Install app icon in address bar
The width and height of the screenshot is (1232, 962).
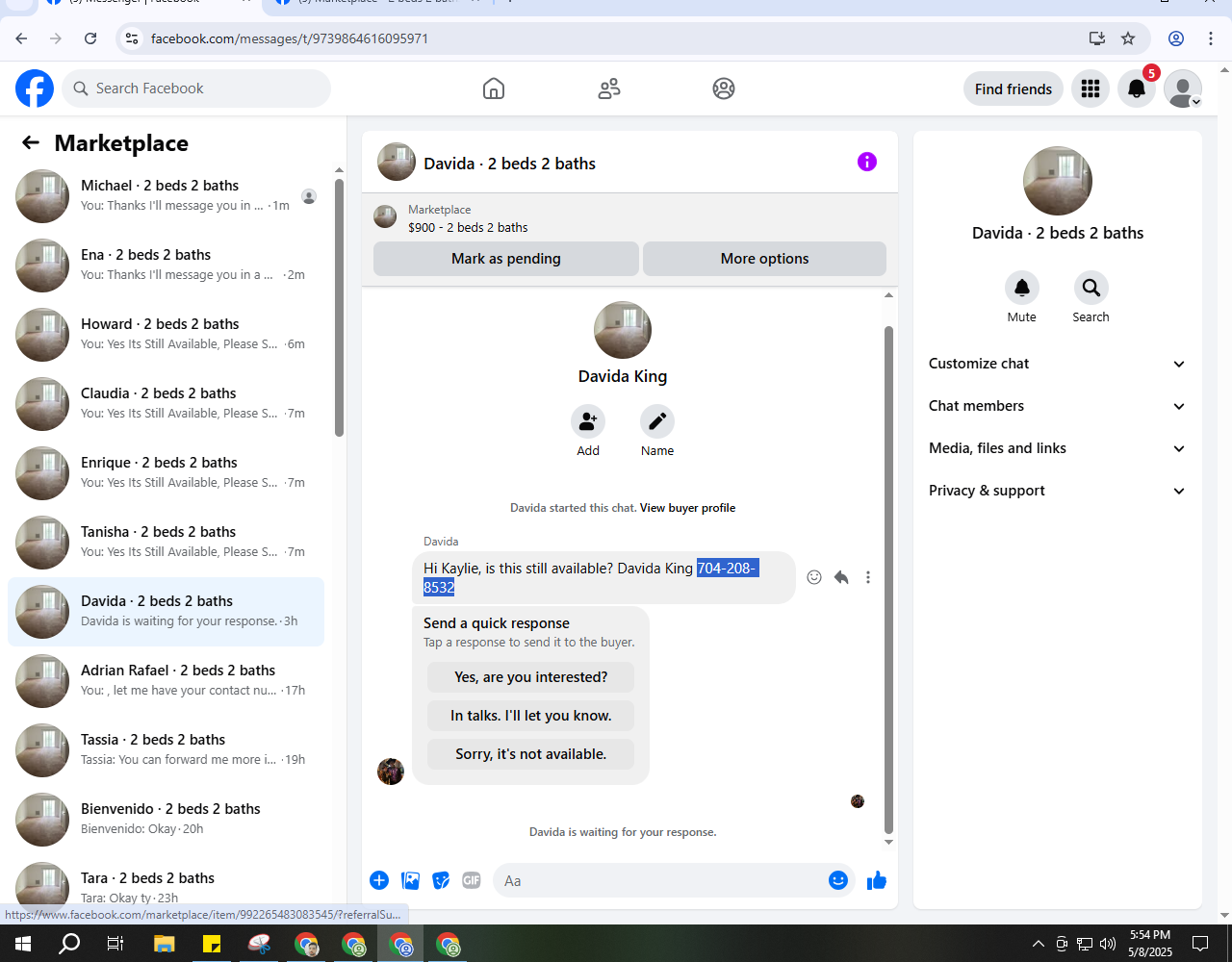pyautogui.click(x=1097, y=38)
